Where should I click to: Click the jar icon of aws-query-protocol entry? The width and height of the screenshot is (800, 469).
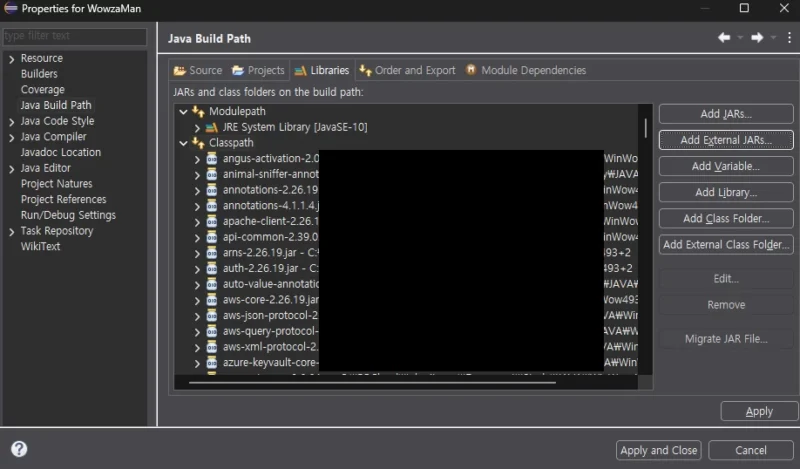[212, 332]
